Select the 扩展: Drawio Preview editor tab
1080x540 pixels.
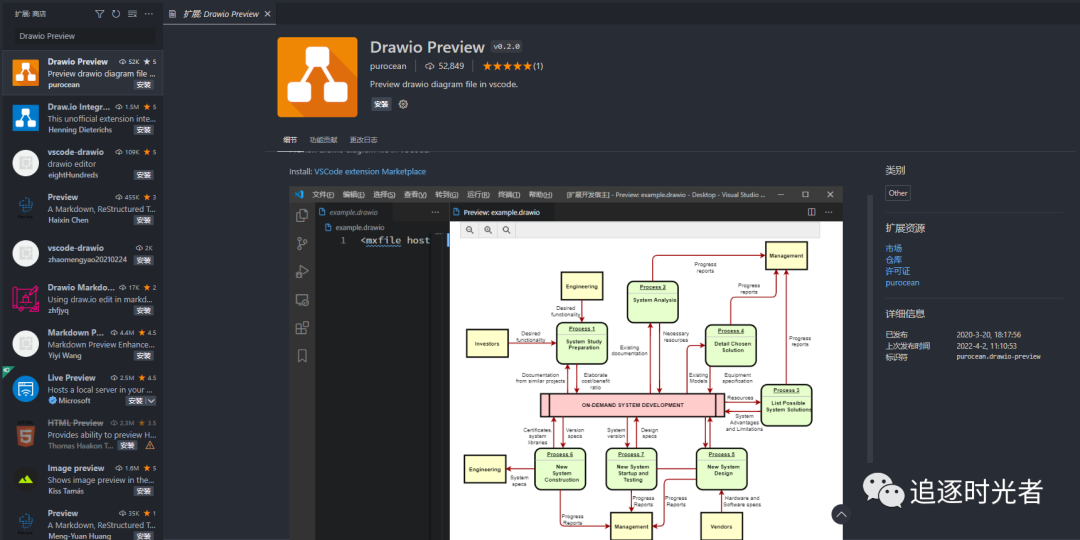pos(220,14)
